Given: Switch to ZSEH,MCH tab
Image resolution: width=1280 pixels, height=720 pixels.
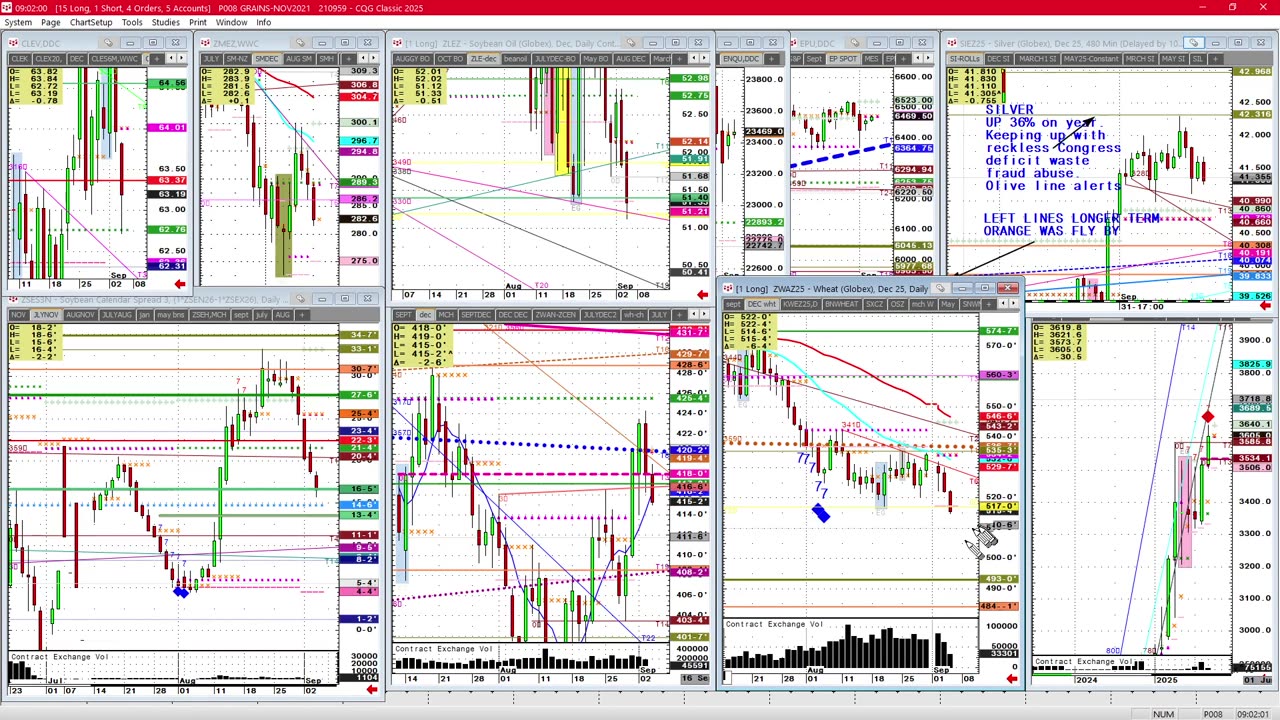Looking at the screenshot, I should [210, 314].
